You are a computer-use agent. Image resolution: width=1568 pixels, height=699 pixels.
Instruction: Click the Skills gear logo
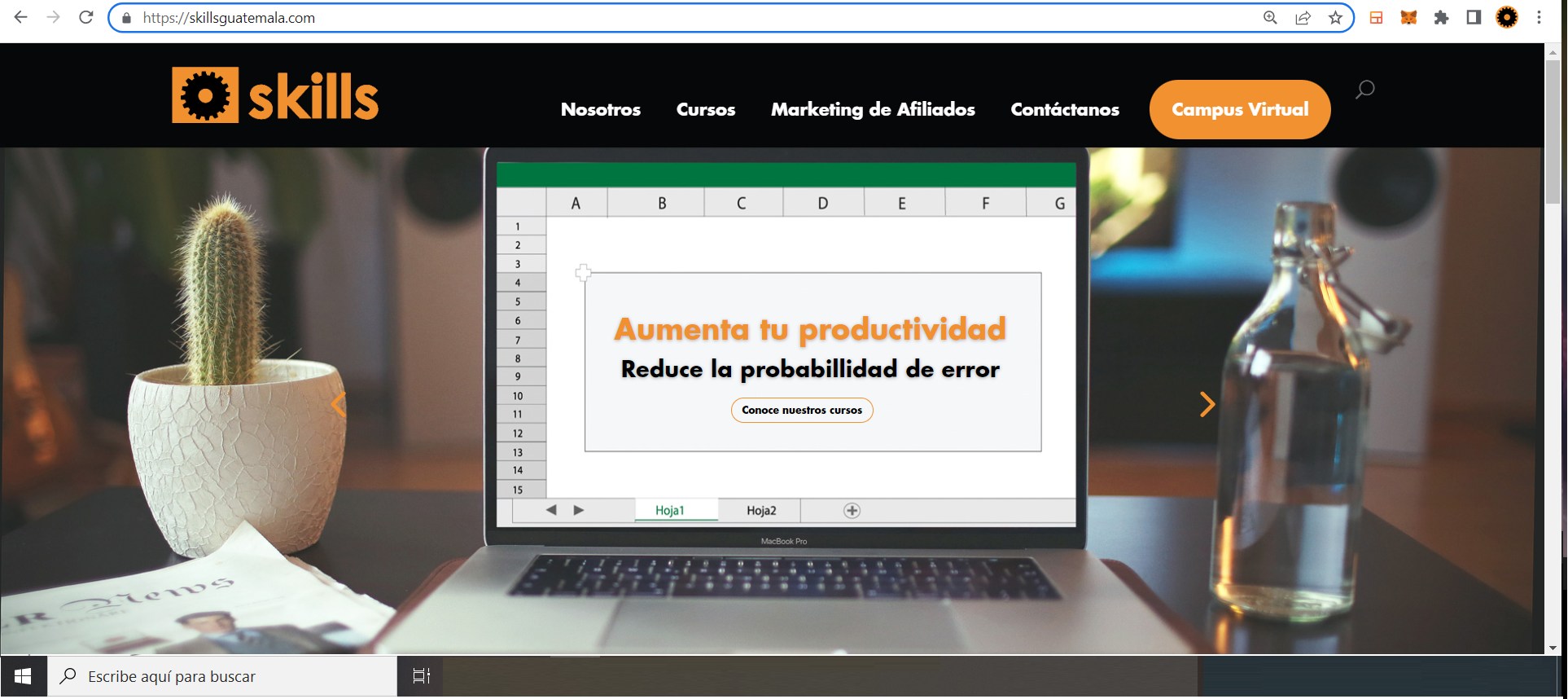(275, 95)
